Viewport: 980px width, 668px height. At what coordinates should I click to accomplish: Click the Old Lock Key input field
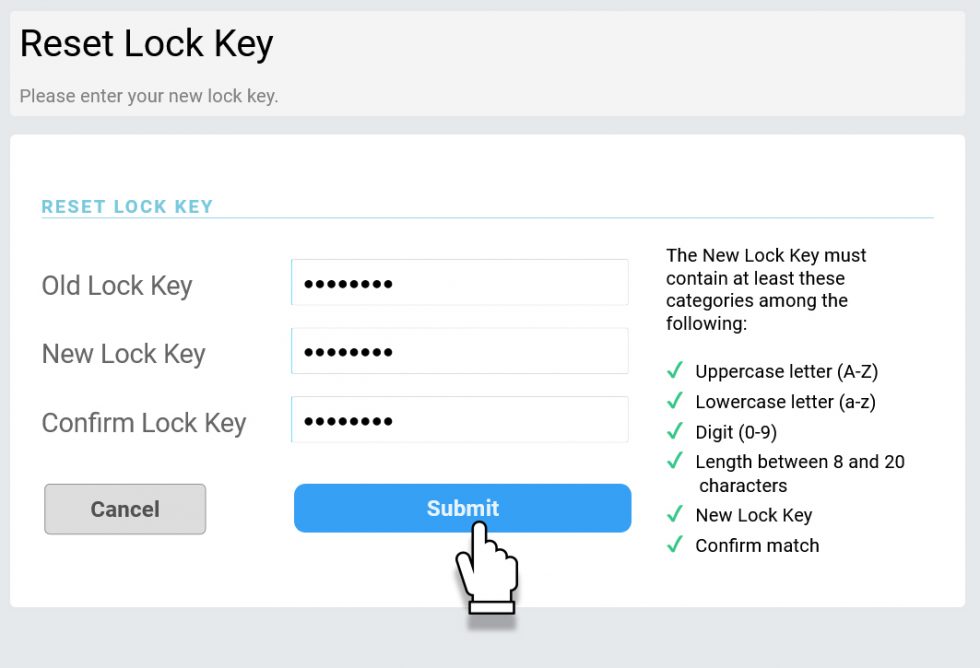coord(460,282)
